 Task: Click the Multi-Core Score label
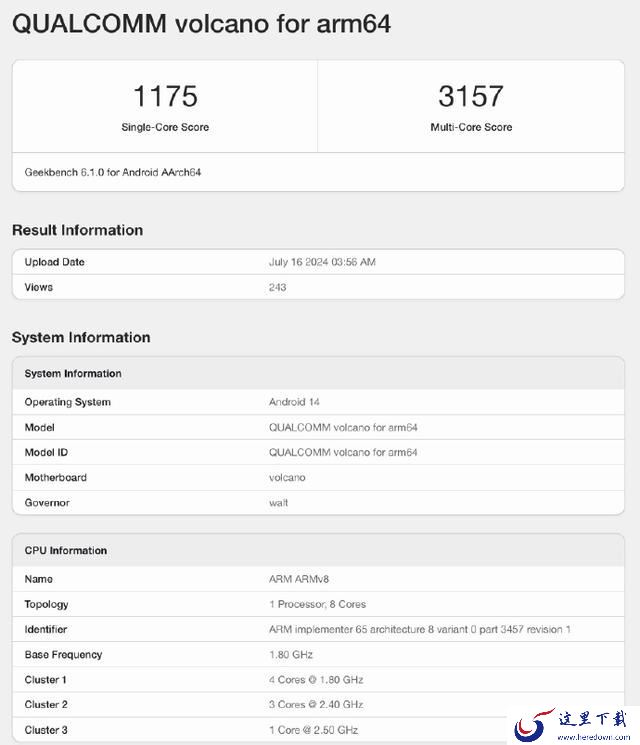point(471,127)
